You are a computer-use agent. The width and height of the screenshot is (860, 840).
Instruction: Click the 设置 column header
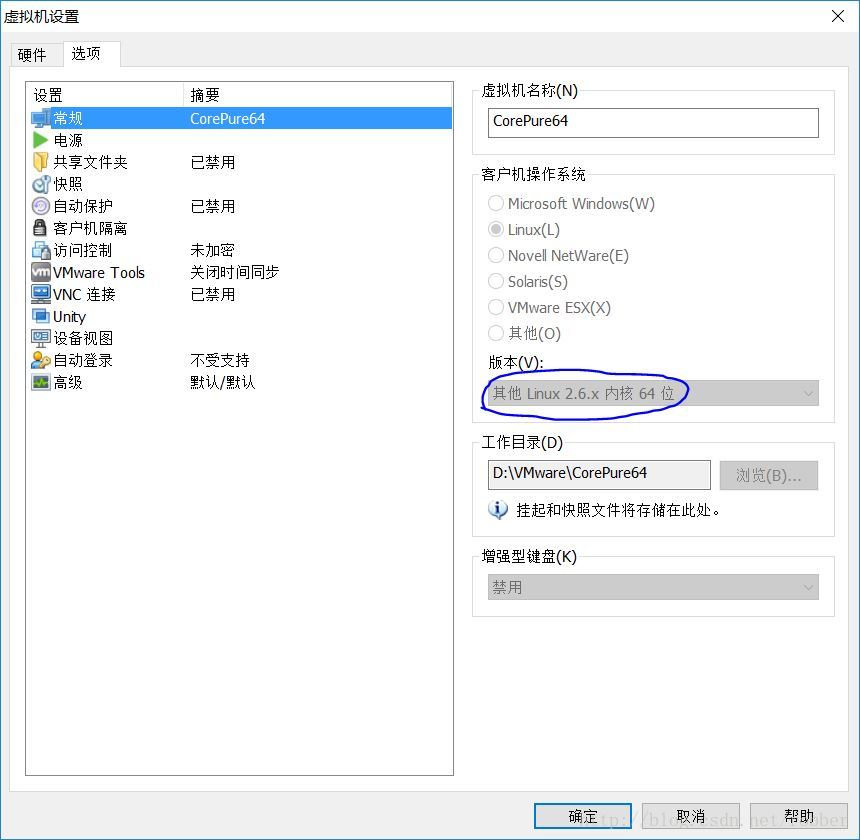[x=104, y=95]
